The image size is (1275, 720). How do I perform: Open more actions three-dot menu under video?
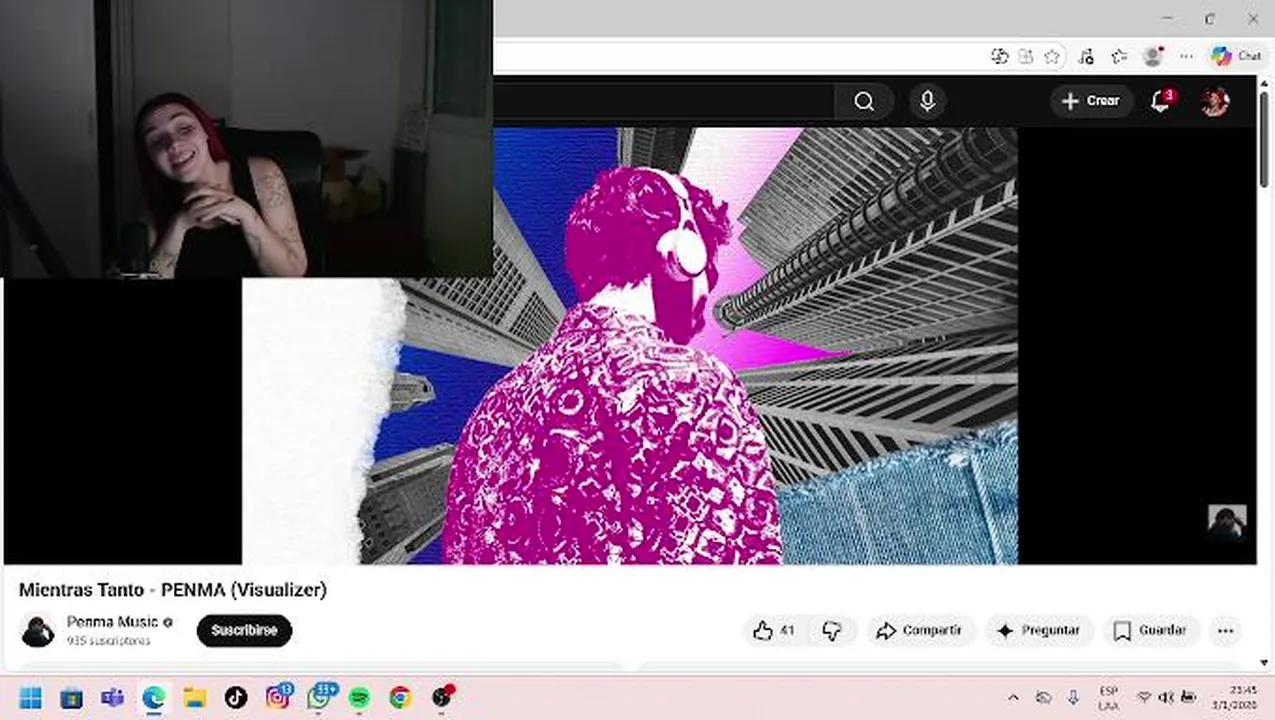coord(1225,630)
